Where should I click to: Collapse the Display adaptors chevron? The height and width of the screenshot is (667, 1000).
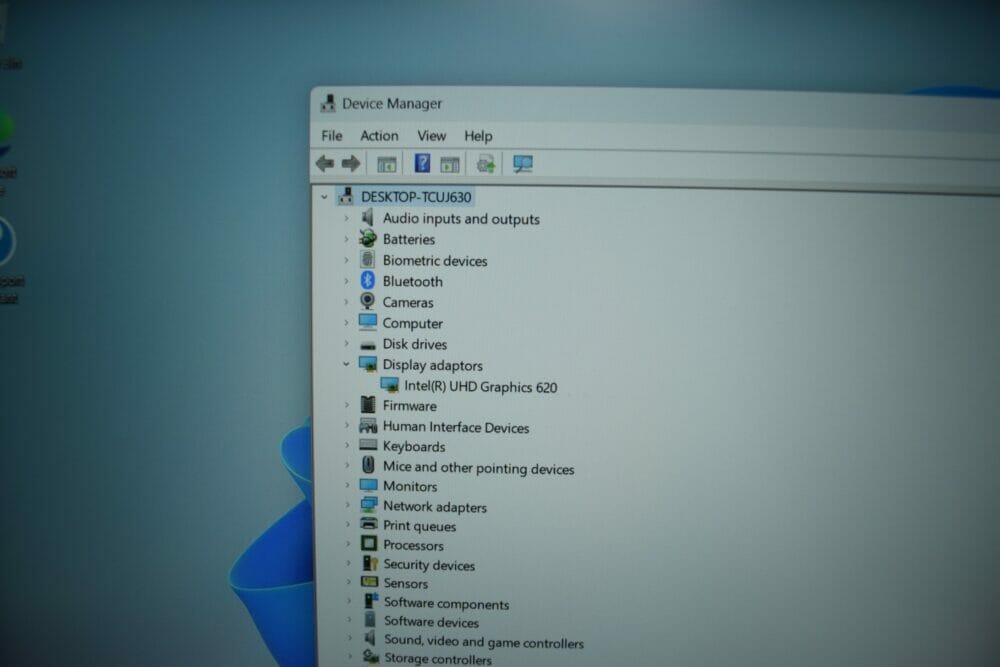pyautogui.click(x=346, y=364)
